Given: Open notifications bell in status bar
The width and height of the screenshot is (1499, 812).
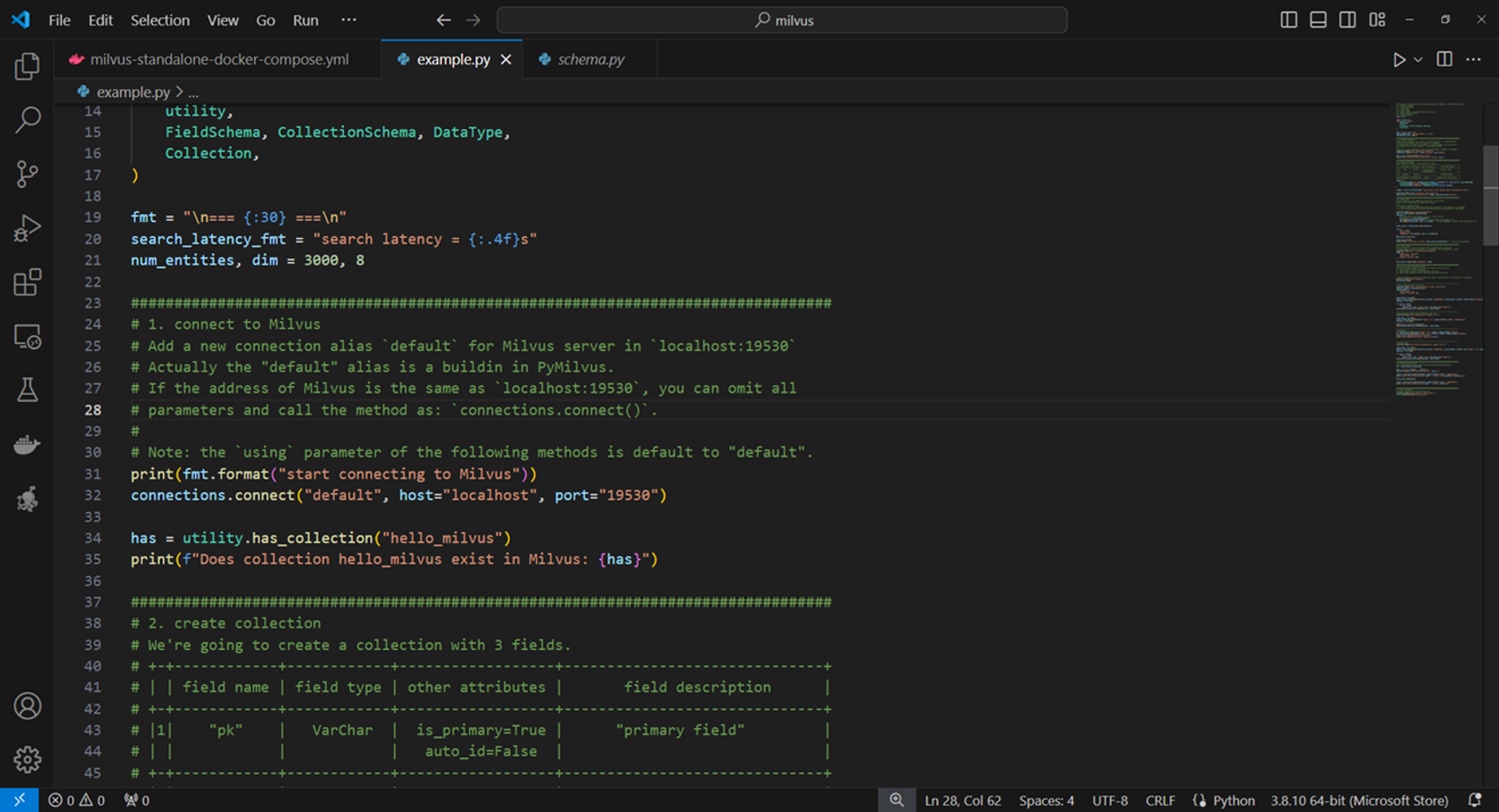Looking at the screenshot, I should pos(1474,801).
